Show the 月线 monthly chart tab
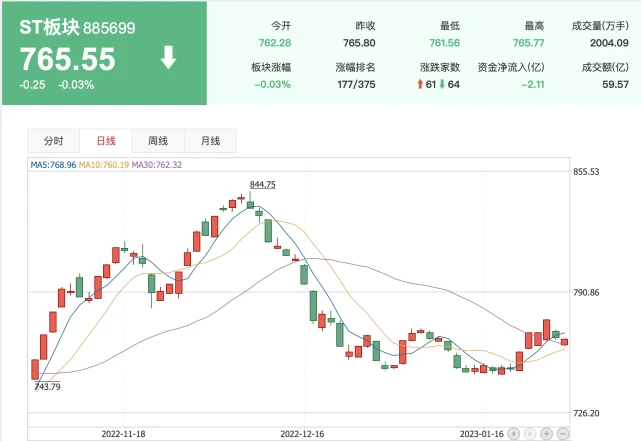The image size is (641, 441). pyautogui.click(x=210, y=141)
